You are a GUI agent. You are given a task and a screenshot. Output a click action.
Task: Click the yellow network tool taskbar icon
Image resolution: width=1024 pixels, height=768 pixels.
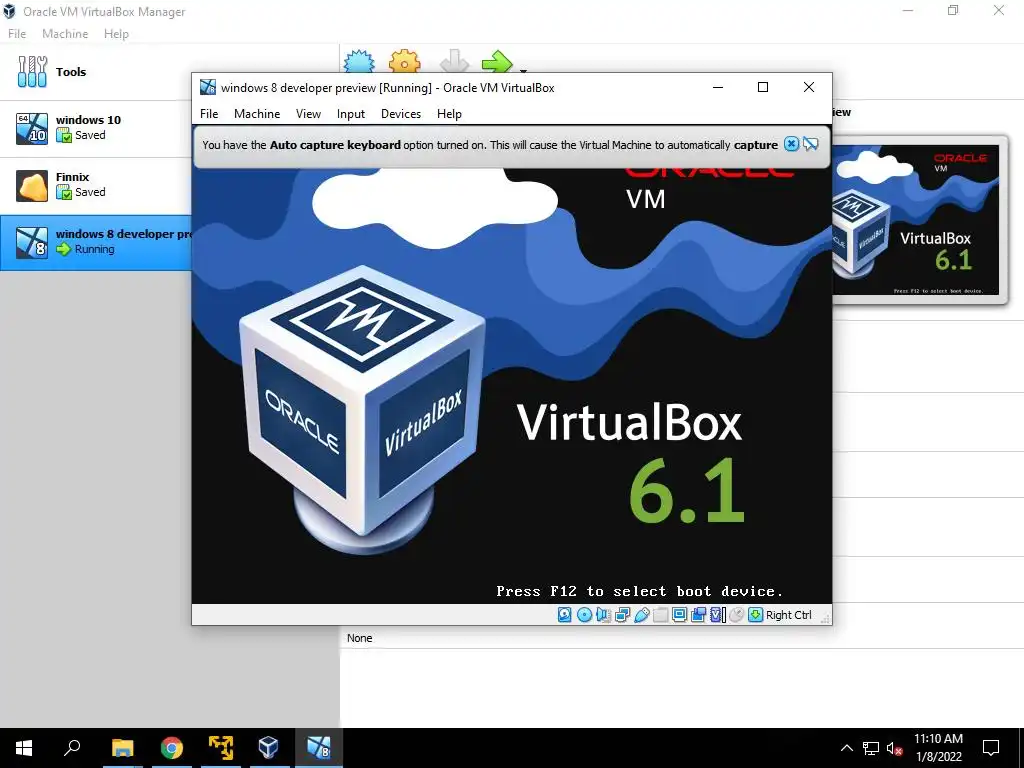tap(221, 748)
